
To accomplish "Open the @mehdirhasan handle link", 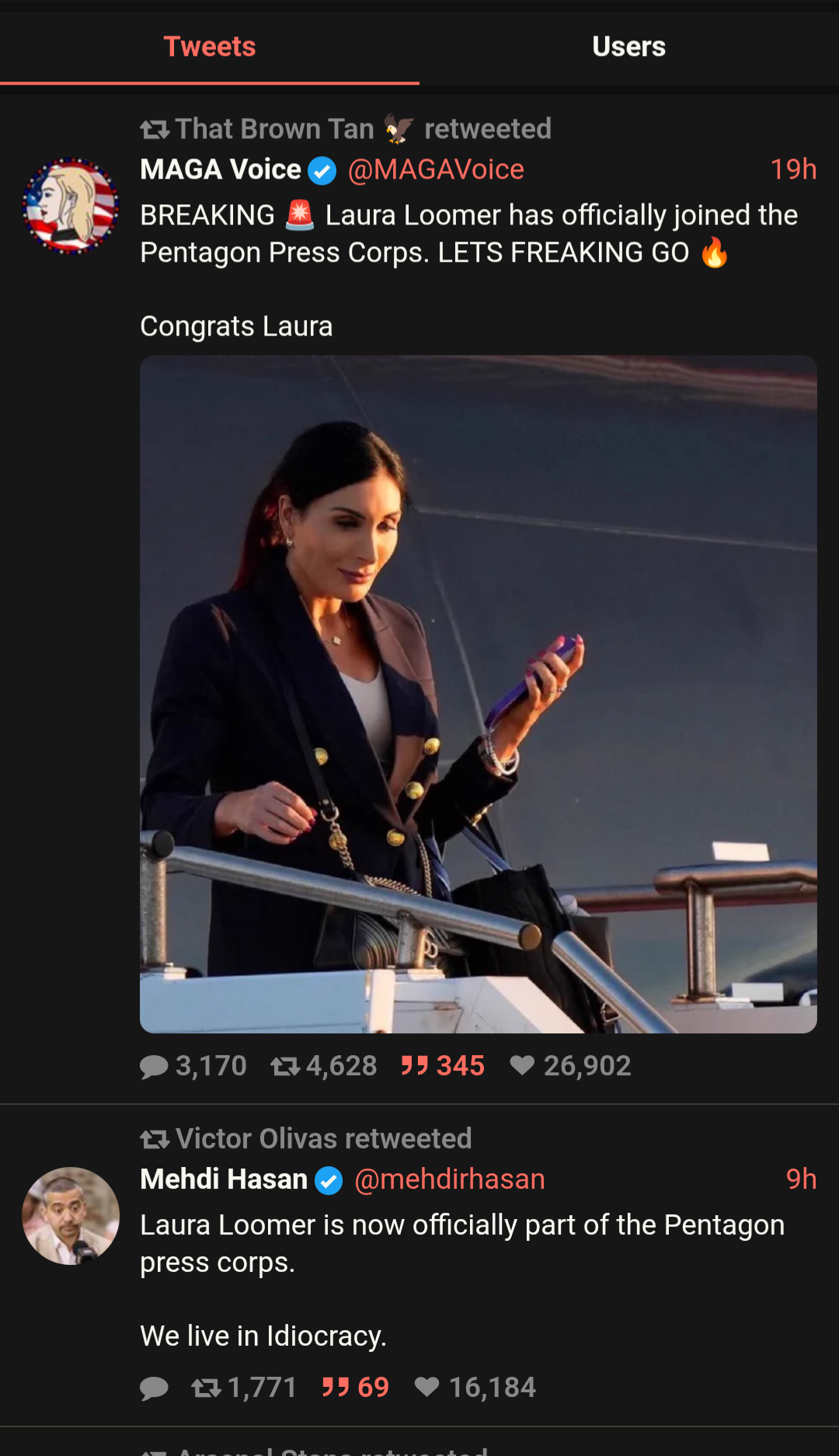I will (450, 1179).
